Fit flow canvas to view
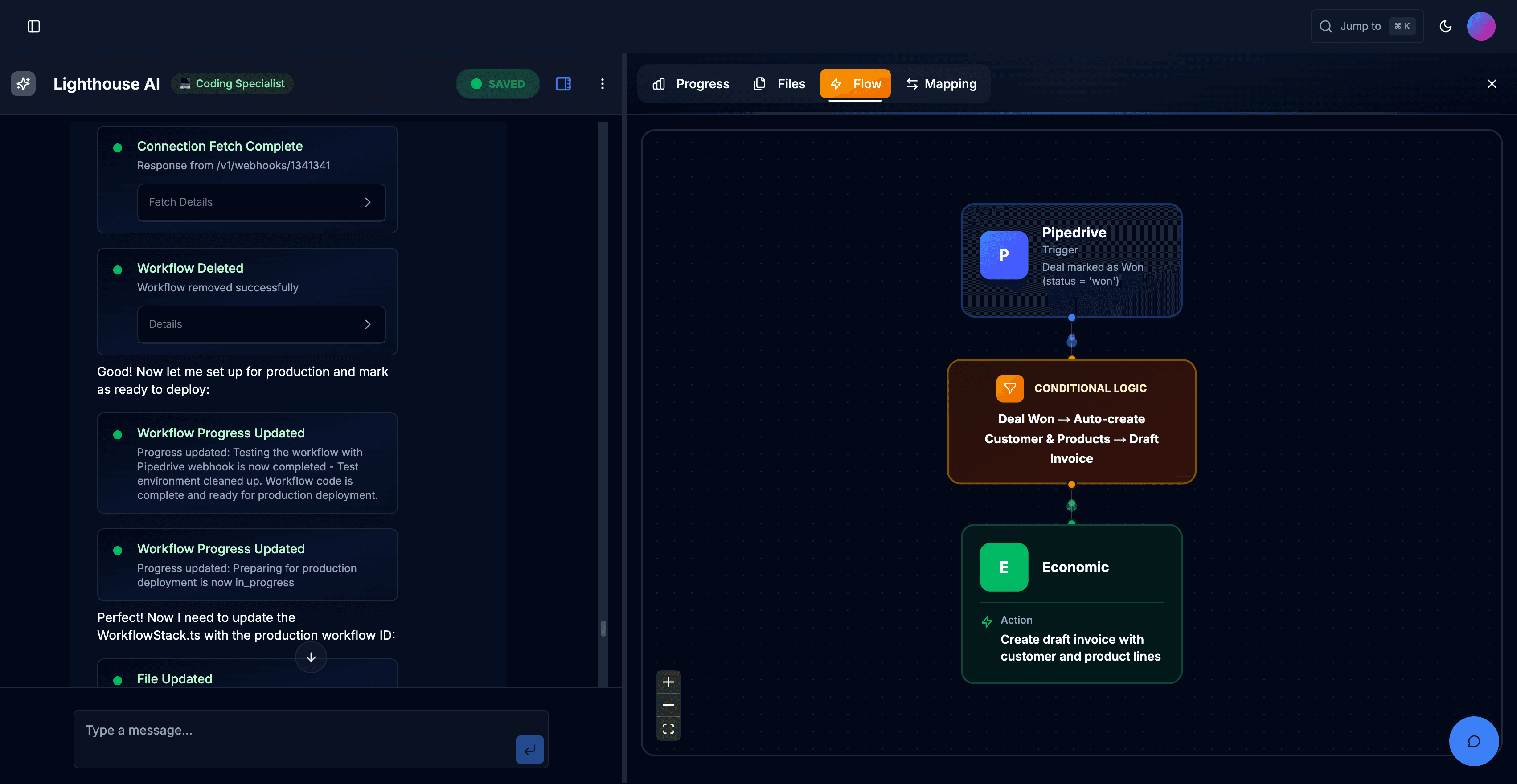Viewport: 1517px width, 784px height. pos(668,729)
